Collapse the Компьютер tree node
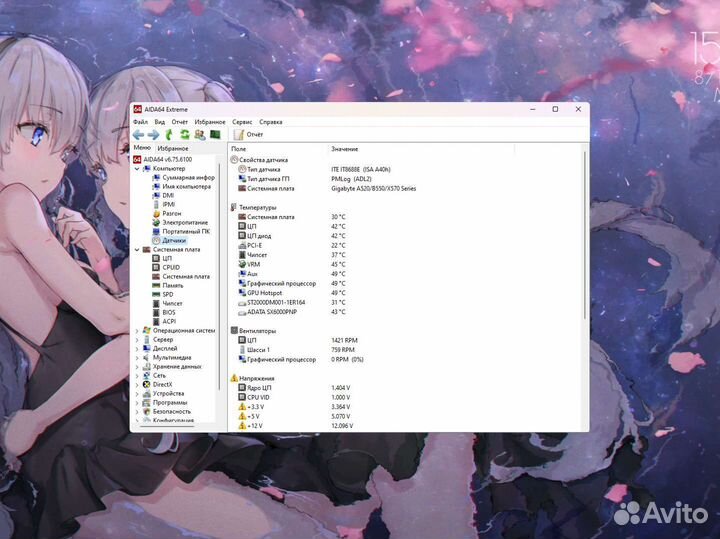Screen dimensions: 720x539 [x=137, y=169]
